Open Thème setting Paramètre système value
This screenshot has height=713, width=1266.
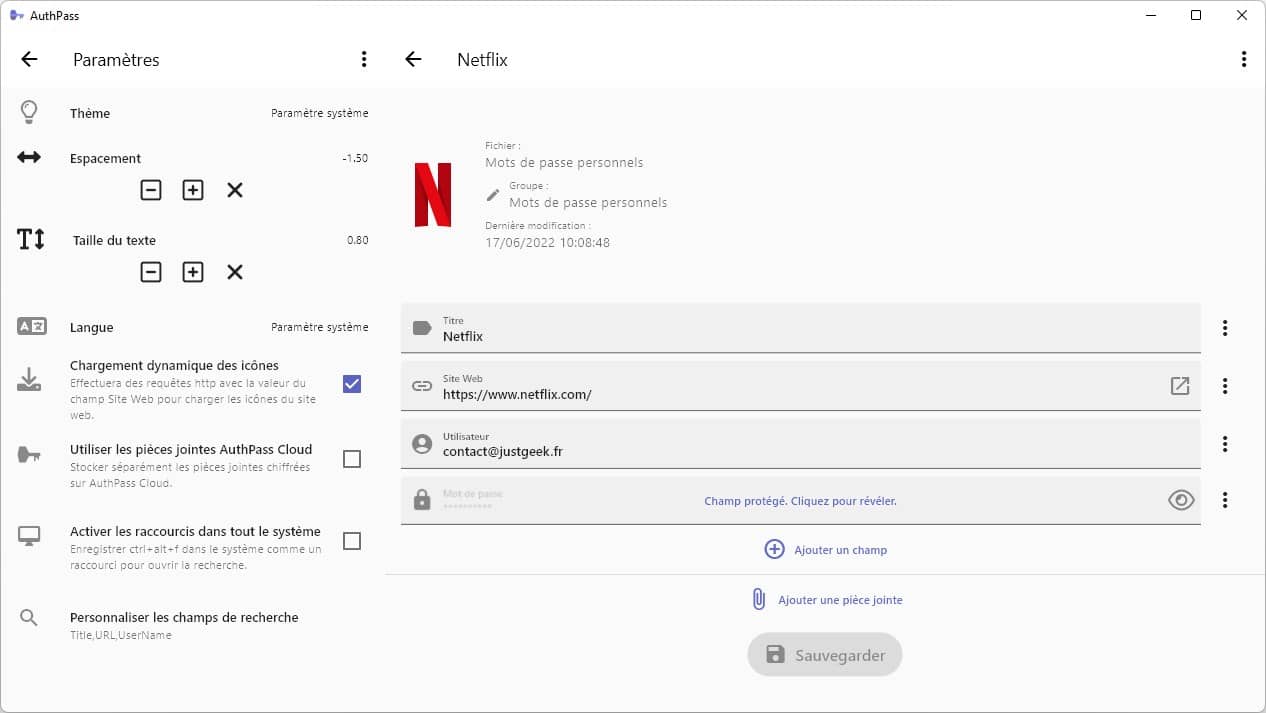point(319,113)
